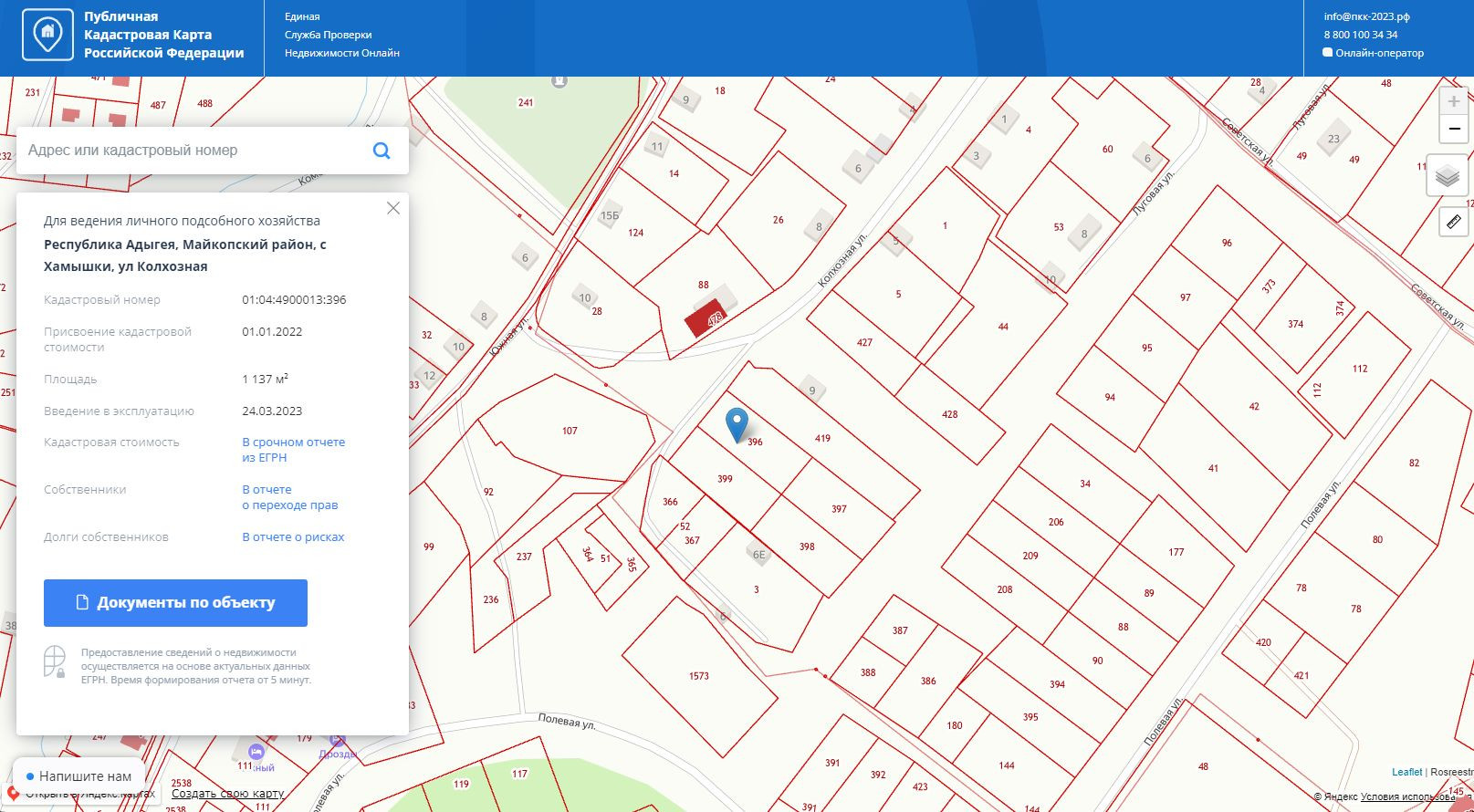The image size is (1474, 812).
Task: Open В отчете о рисках link
Action: [x=293, y=537]
